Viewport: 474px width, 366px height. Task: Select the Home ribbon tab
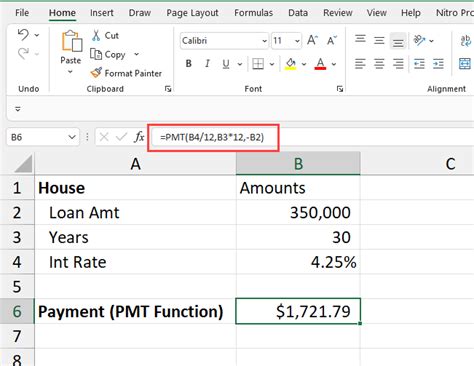(x=62, y=13)
